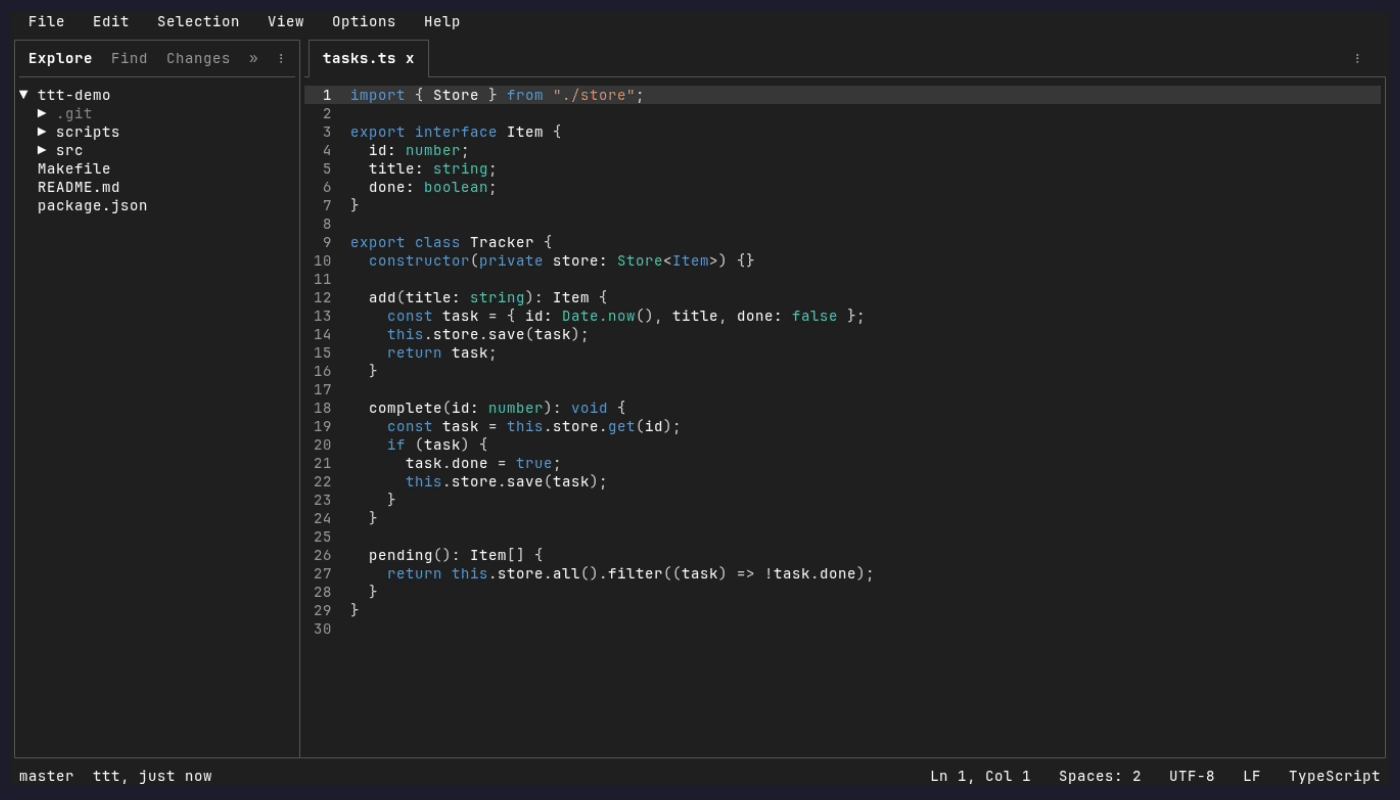The height and width of the screenshot is (800, 1400).
Task: Click the Tracker class name on line 9
Action: coord(502,242)
